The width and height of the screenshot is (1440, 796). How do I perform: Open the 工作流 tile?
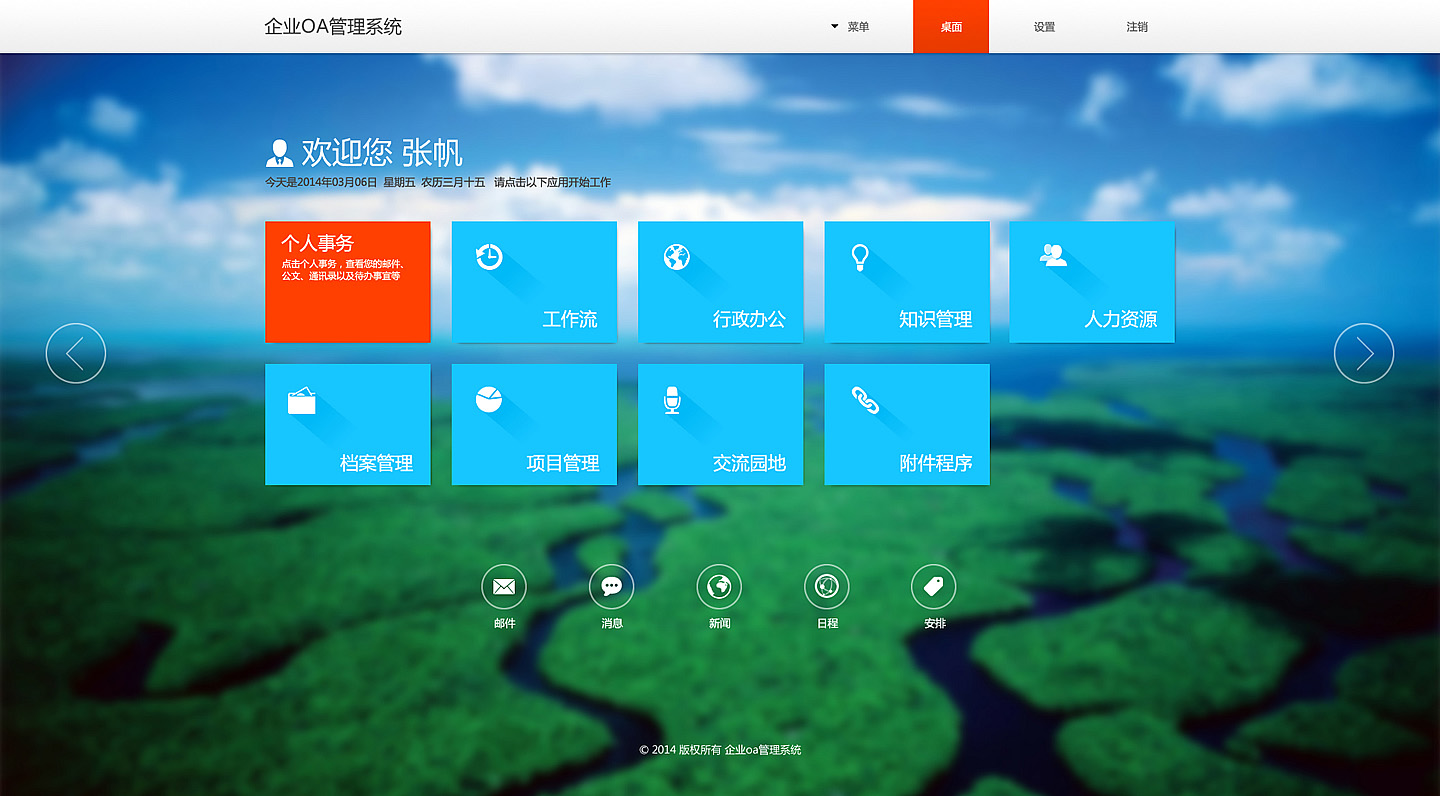click(534, 282)
